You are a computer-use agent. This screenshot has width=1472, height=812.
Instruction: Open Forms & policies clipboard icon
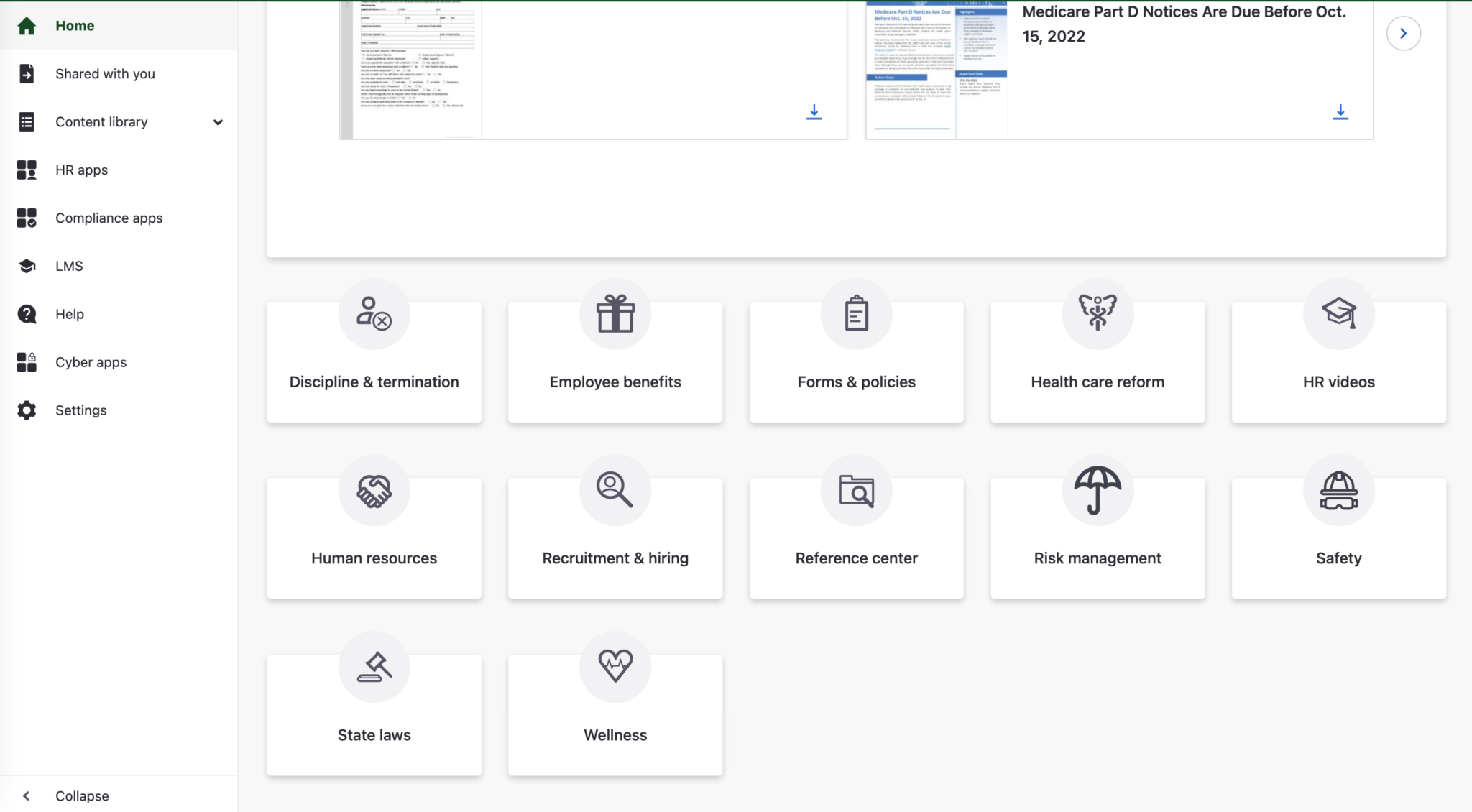point(855,313)
